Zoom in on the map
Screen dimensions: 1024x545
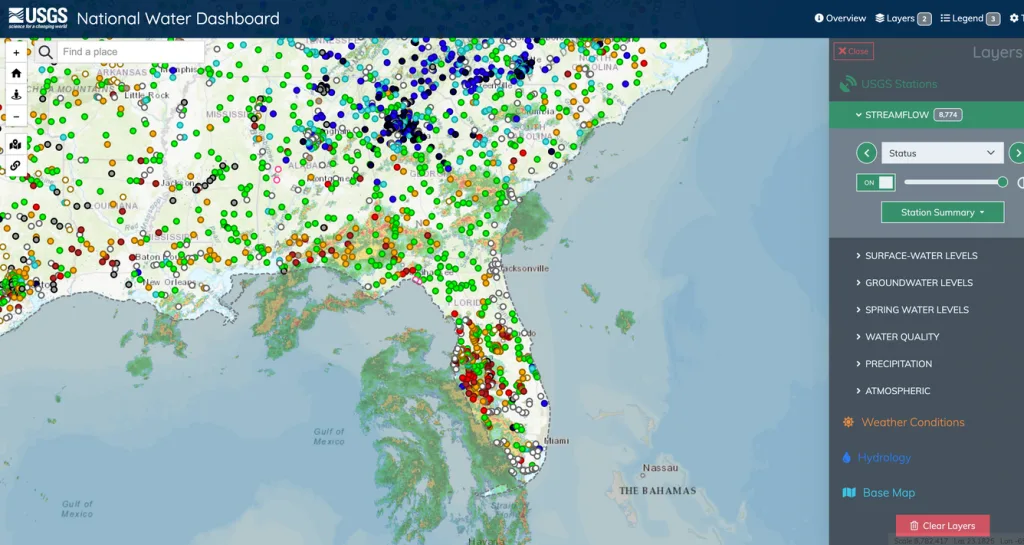pos(16,52)
